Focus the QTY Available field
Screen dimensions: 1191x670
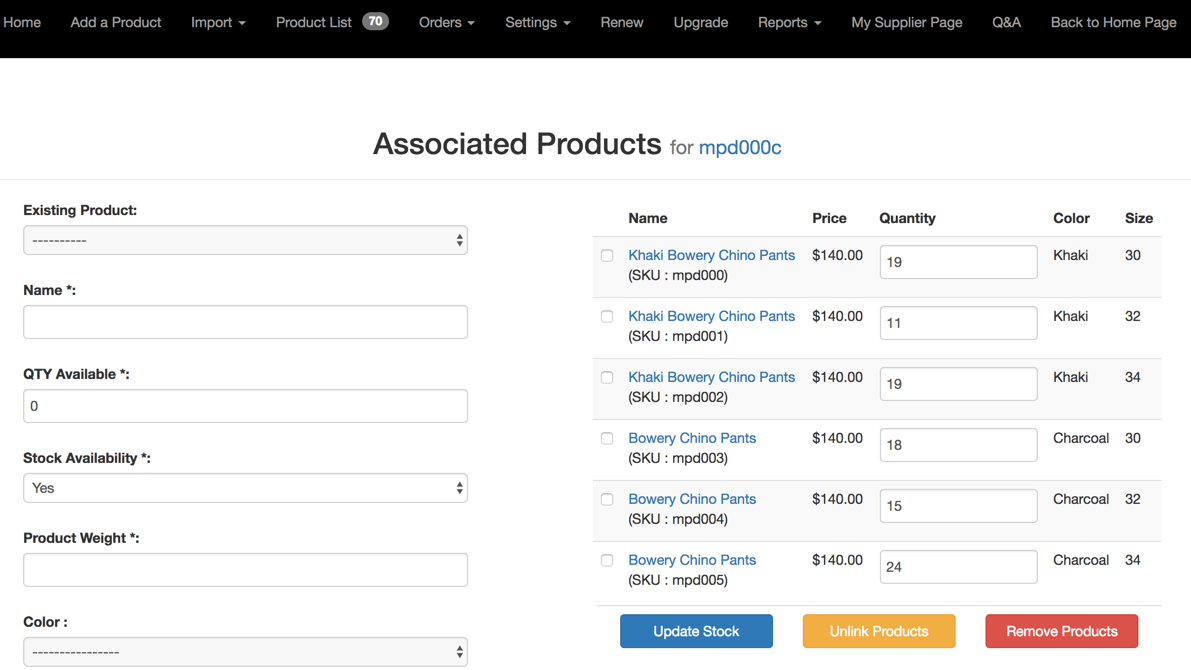click(245, 406)
